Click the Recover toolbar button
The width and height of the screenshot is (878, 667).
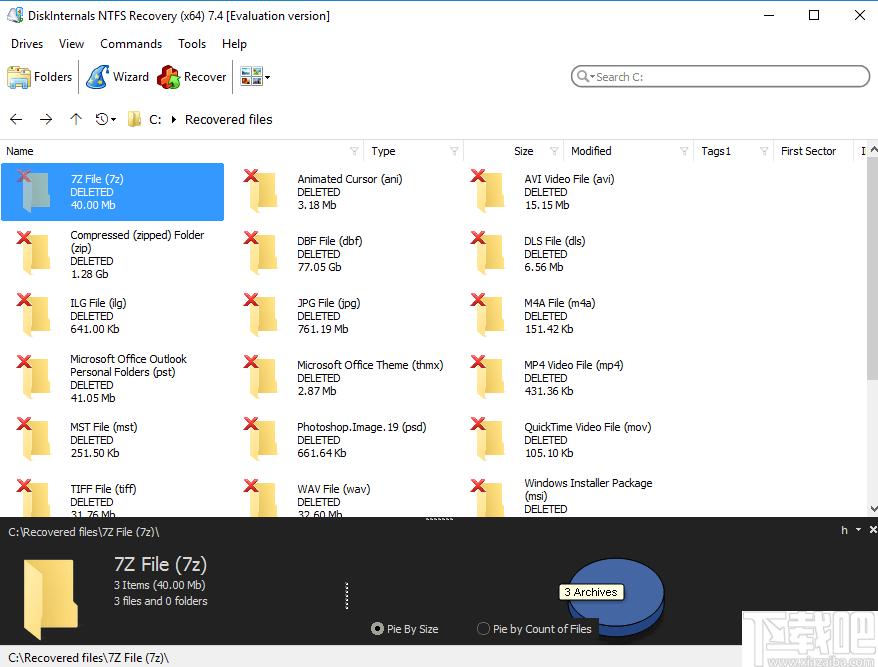click(x=192, y=77)
